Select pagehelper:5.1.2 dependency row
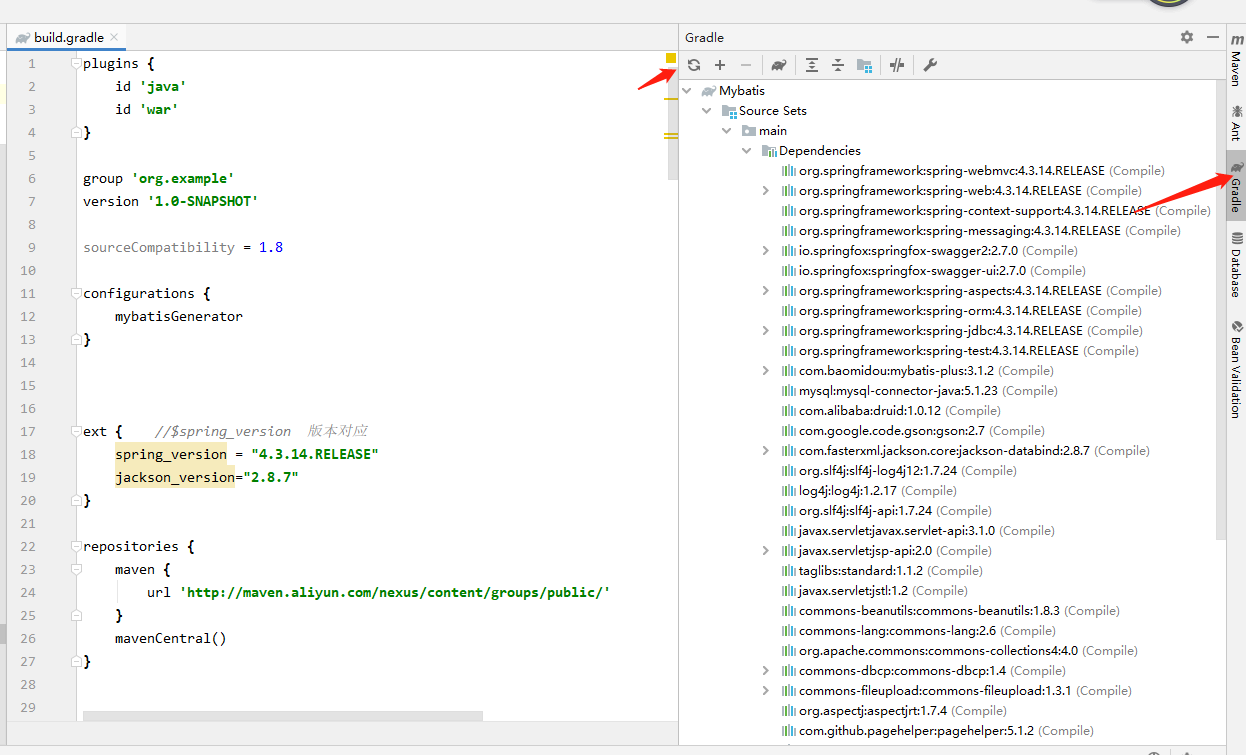 click(937, 731)
